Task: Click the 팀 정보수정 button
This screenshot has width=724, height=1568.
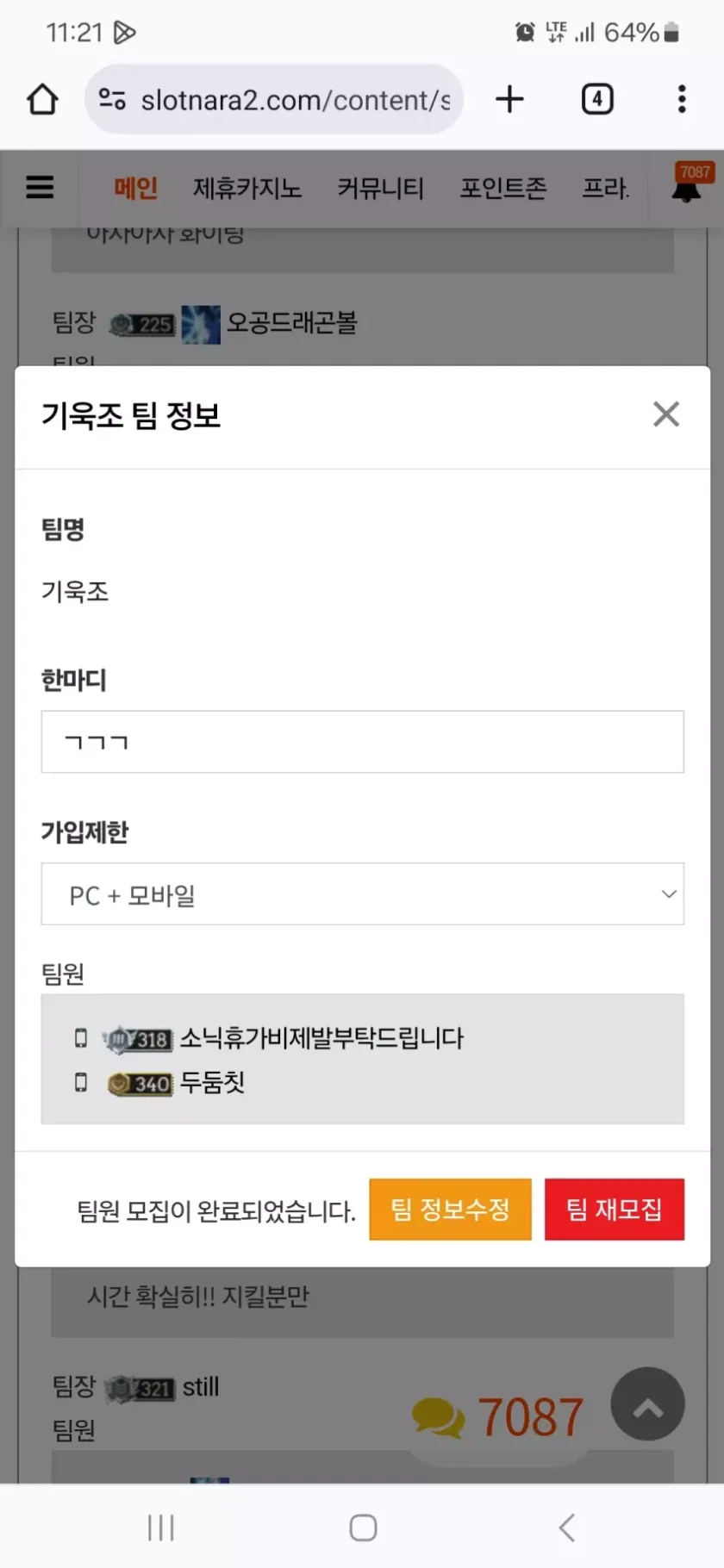Action: (x=450, y=1210)
